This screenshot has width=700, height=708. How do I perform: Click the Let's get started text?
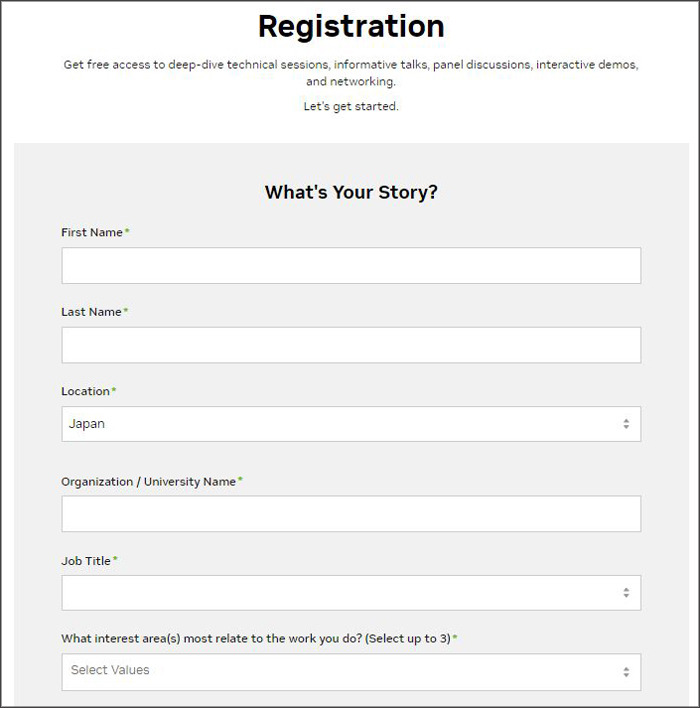pyautogui.click(x=351, y=106)
